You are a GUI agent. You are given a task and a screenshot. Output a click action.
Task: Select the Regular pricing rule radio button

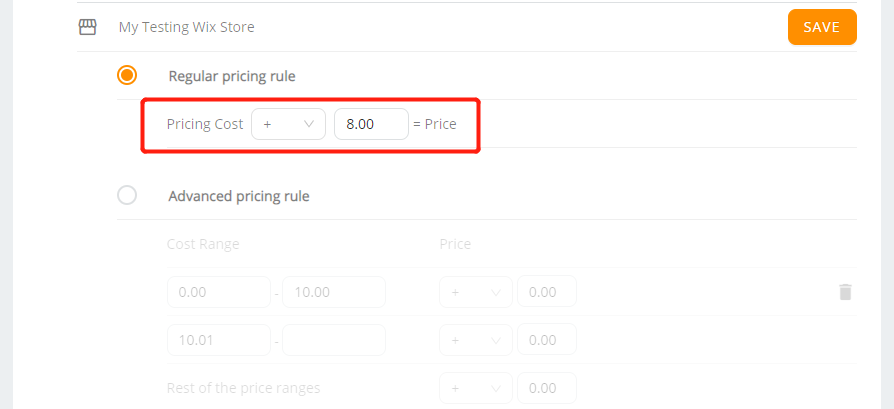pyautogui.click(x=127, y=75)
